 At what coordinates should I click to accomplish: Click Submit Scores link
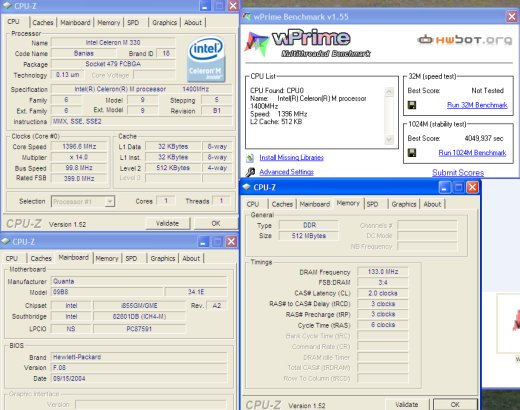(458, 173)
